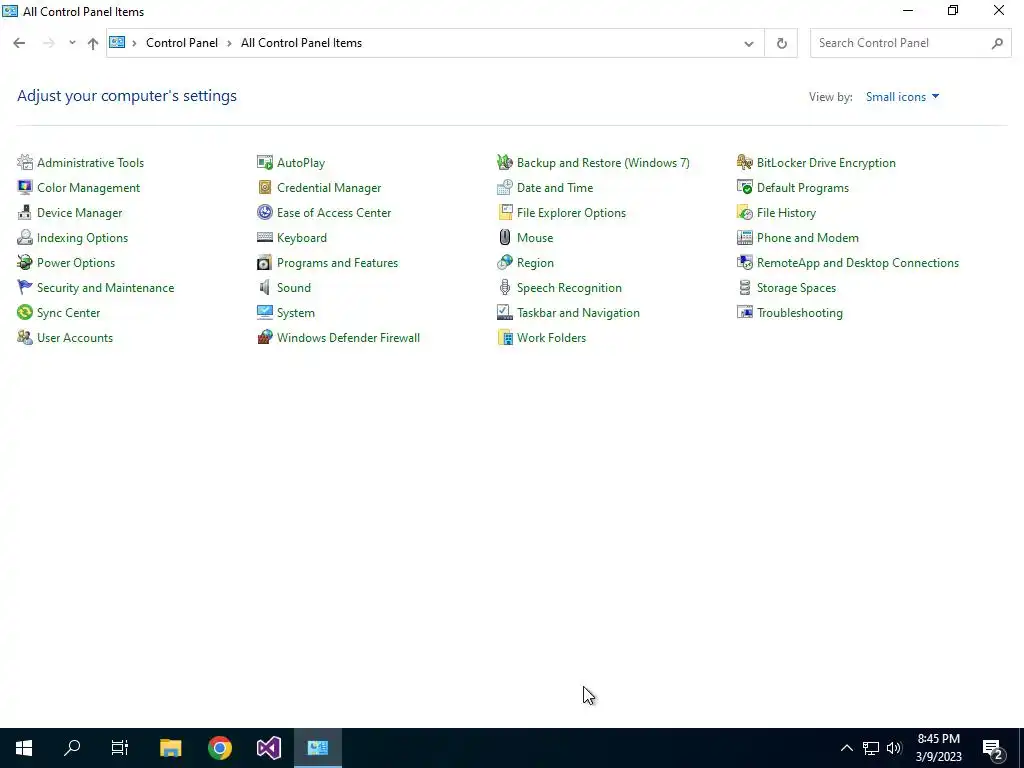Image resolution: width=1024 pixels, height=768 pixels.
Task: Open the Windows Defender Firewall icon
Action: point(264,338)
